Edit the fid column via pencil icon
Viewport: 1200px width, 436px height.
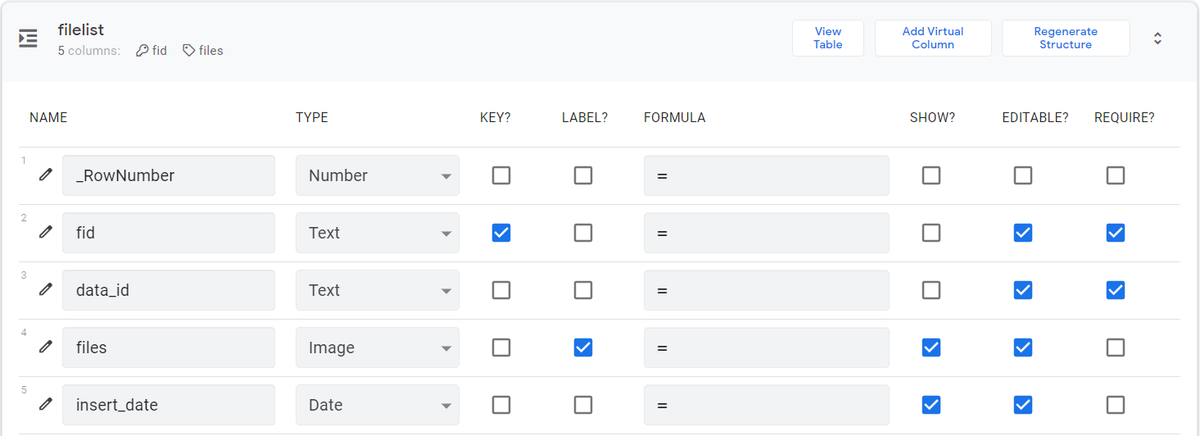coord(45,233)
